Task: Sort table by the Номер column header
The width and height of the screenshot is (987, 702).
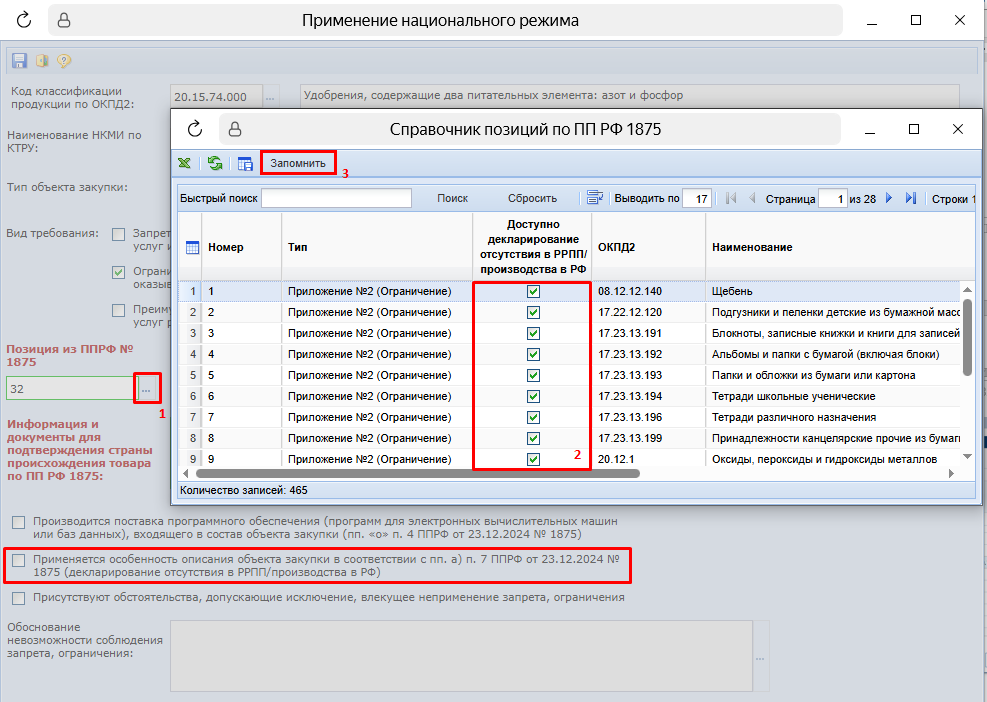Action: tap(226, 247)
